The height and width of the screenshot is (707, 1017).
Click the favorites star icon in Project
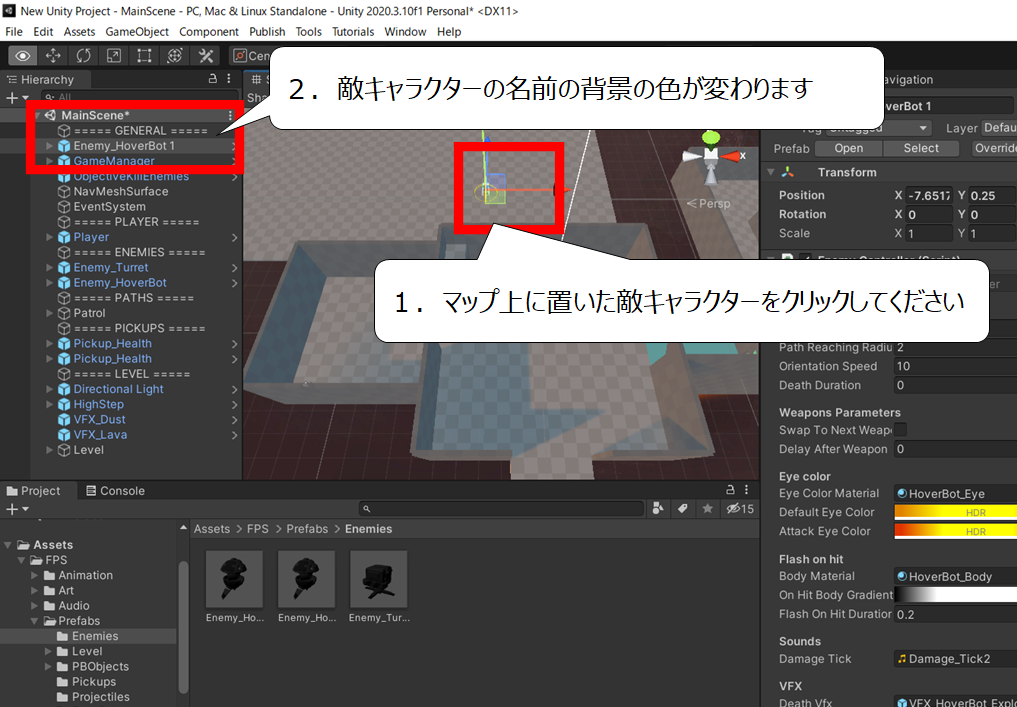click(x=708, y=509)
